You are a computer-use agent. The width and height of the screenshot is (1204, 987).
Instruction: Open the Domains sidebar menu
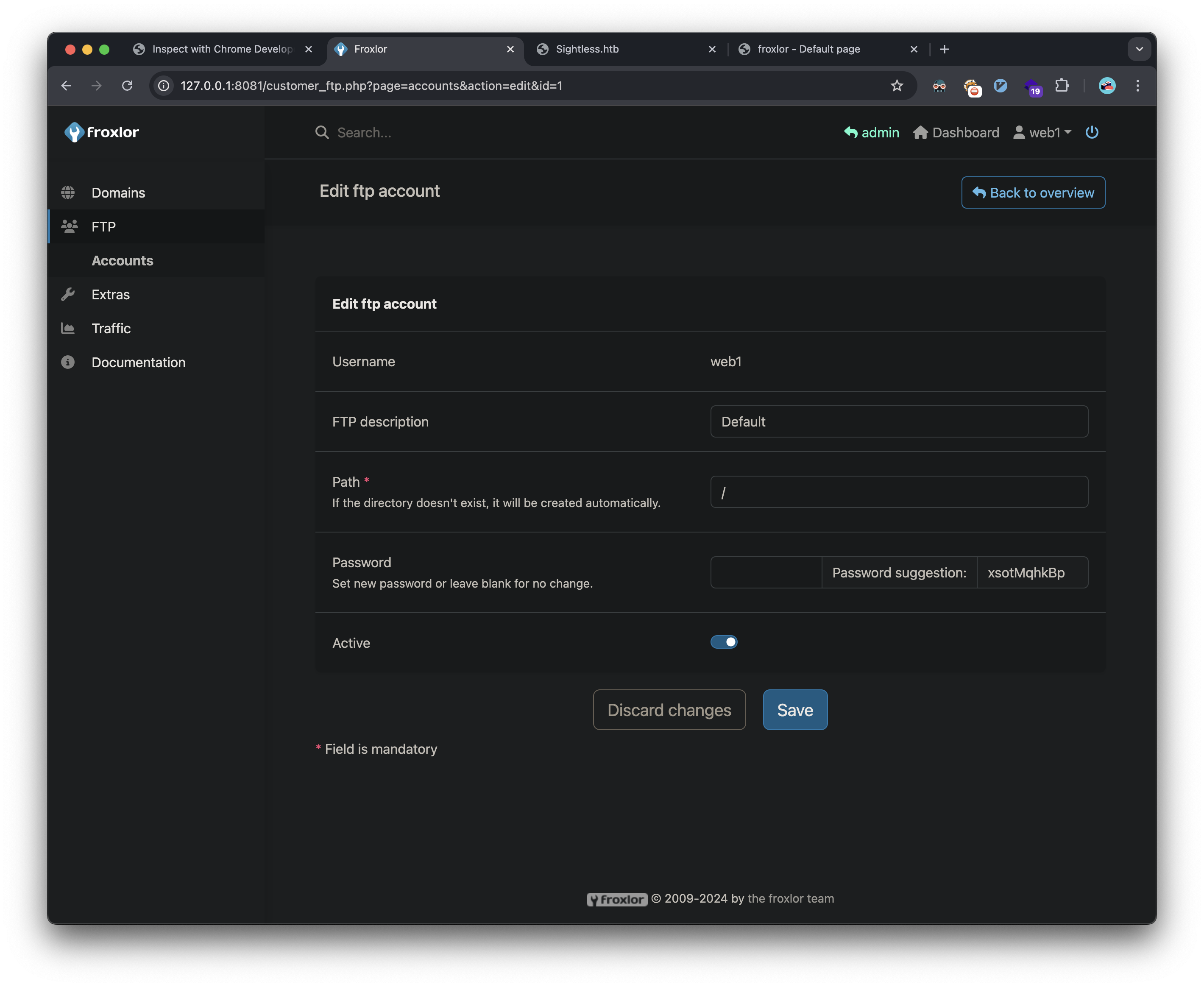click(118, 193)
